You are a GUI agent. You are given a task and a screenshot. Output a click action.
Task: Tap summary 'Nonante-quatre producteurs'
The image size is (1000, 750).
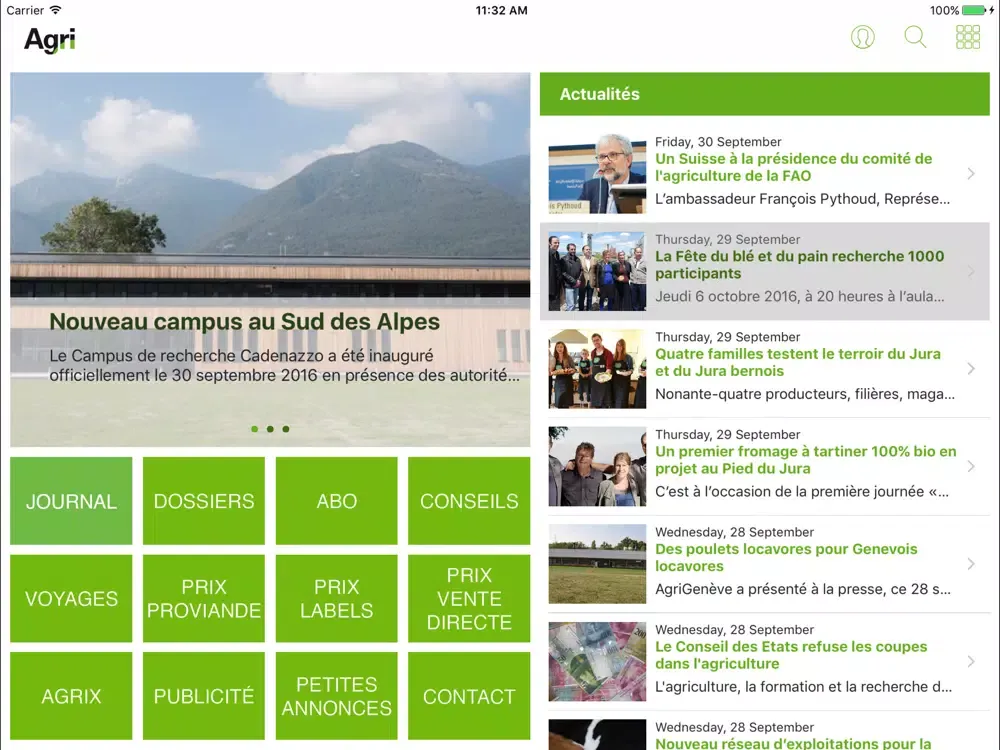tap(805, 394)
